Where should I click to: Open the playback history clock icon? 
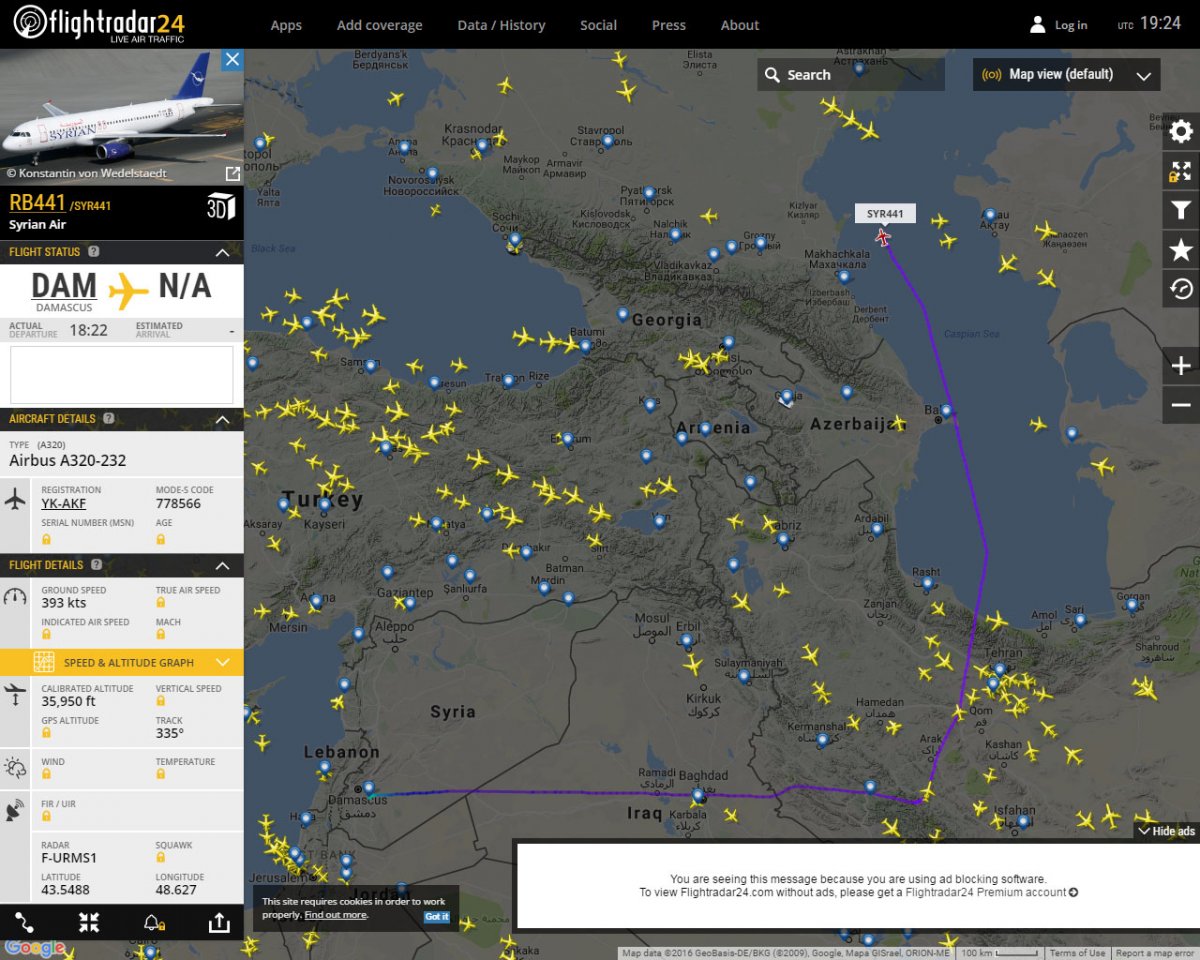click(x=1181, y=289)
